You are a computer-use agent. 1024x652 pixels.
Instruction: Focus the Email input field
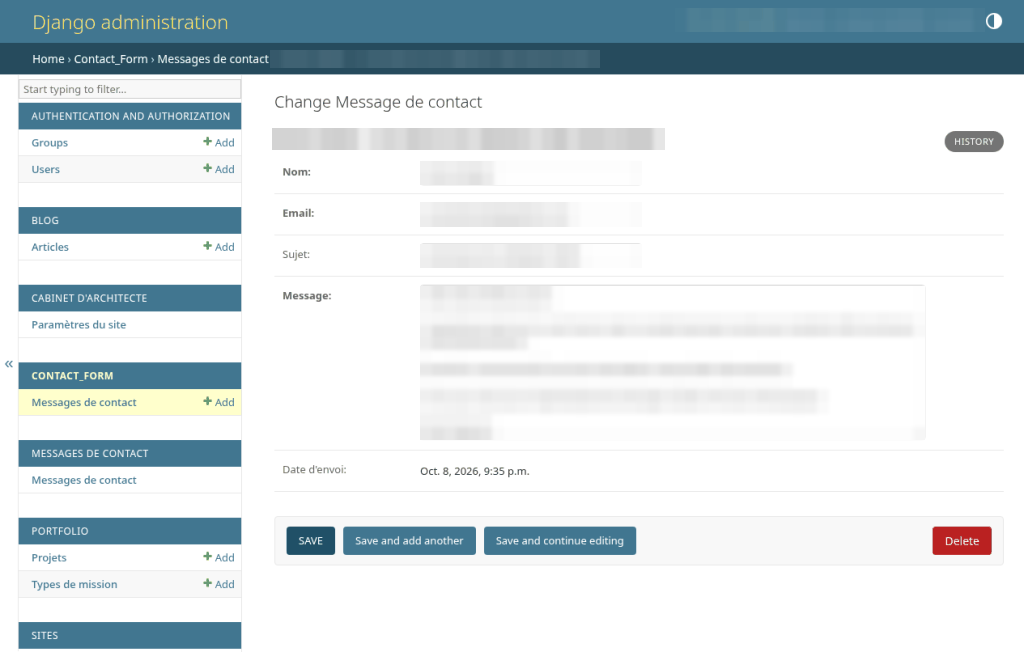pos(530,214)
